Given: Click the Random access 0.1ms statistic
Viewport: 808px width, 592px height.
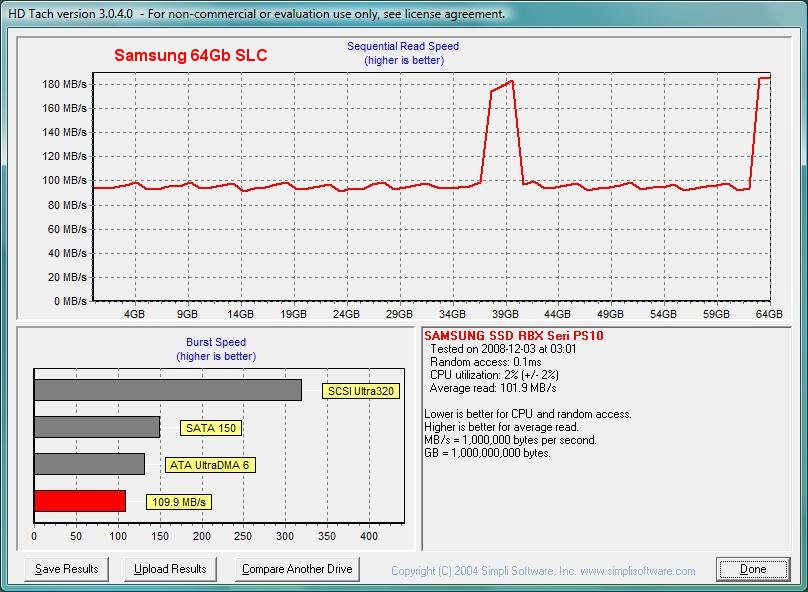Looking at the screenshot, I should [485, 363].
